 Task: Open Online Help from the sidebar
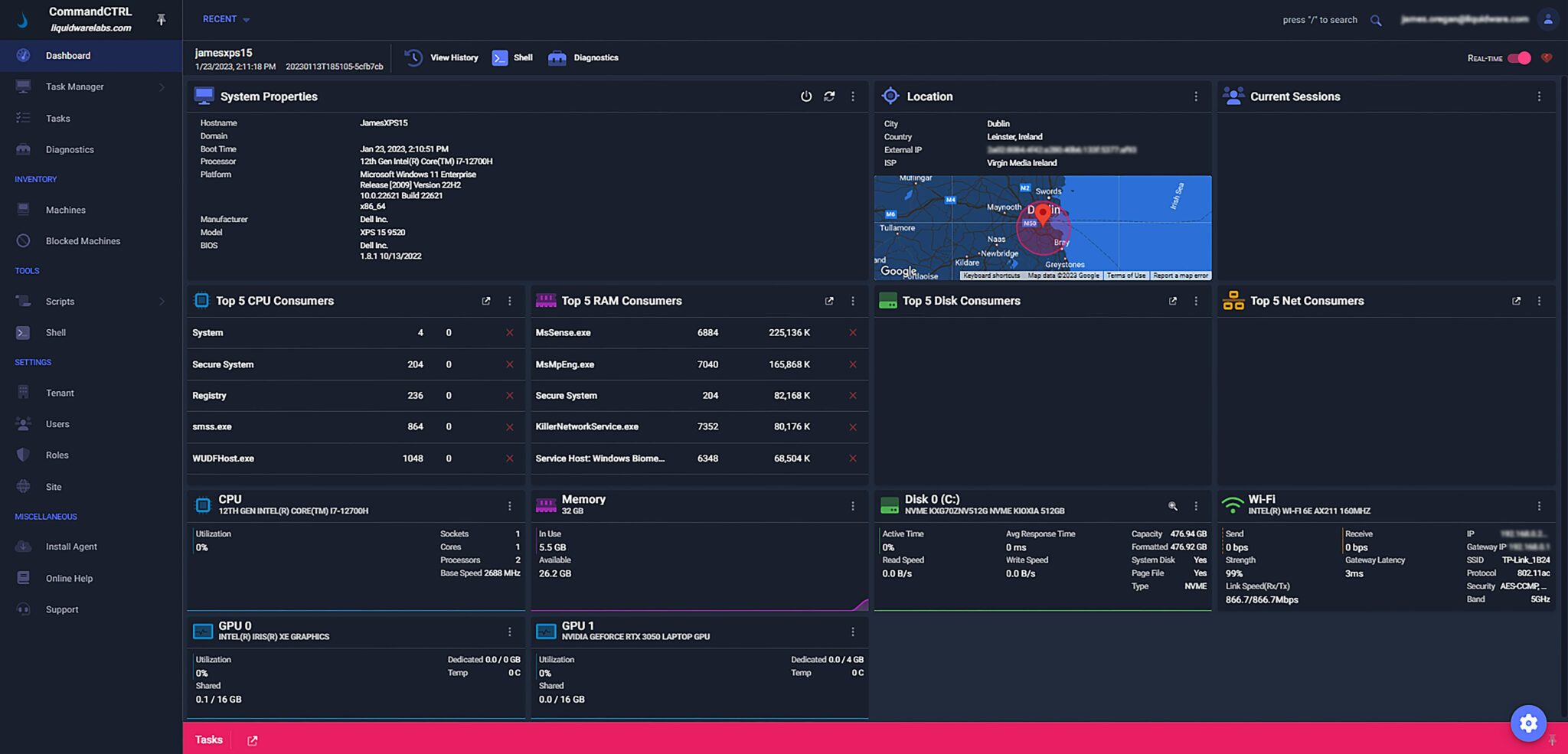click(68, 578)
